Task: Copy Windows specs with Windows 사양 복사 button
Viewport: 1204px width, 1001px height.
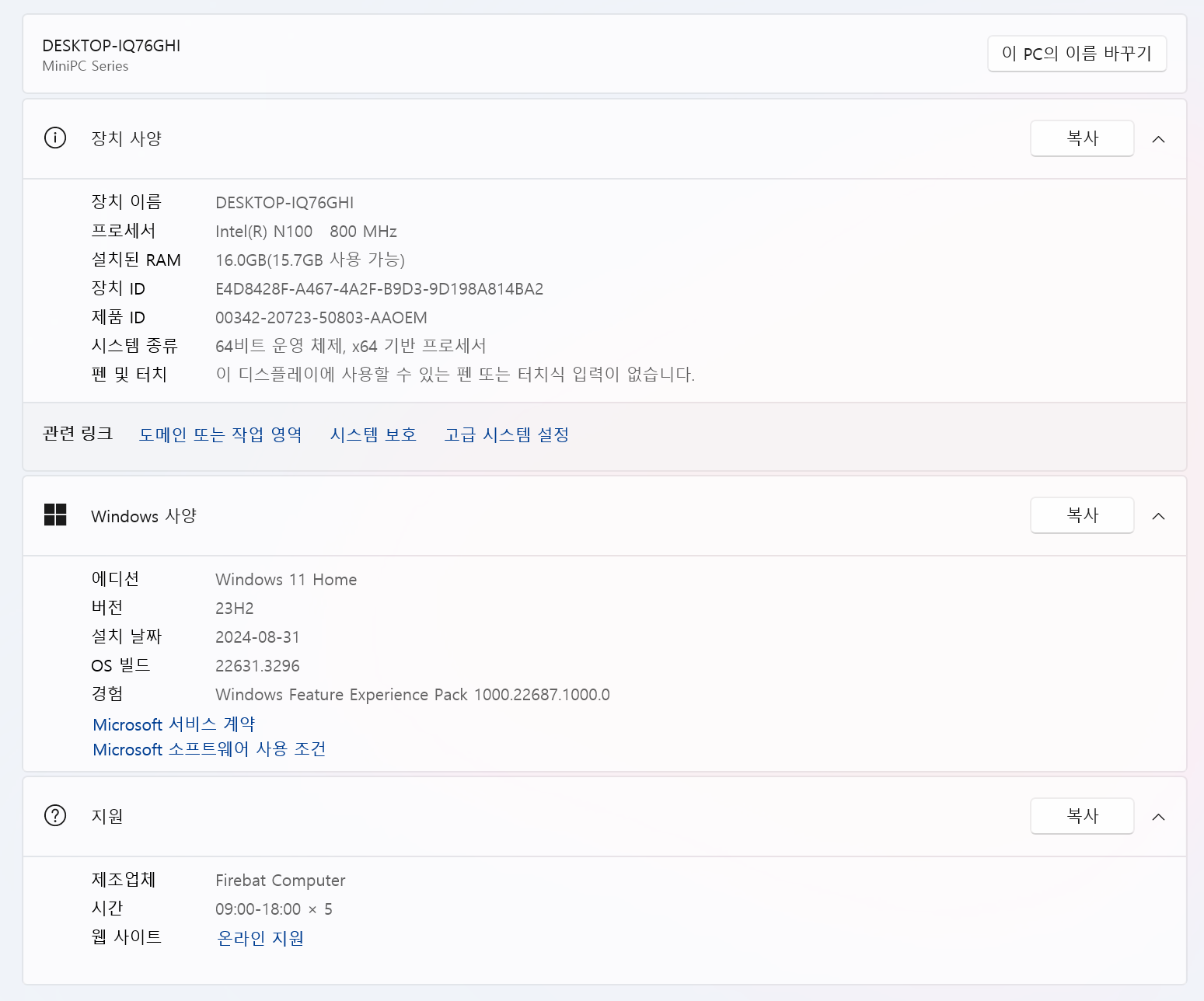Action: pos(1082,515)
